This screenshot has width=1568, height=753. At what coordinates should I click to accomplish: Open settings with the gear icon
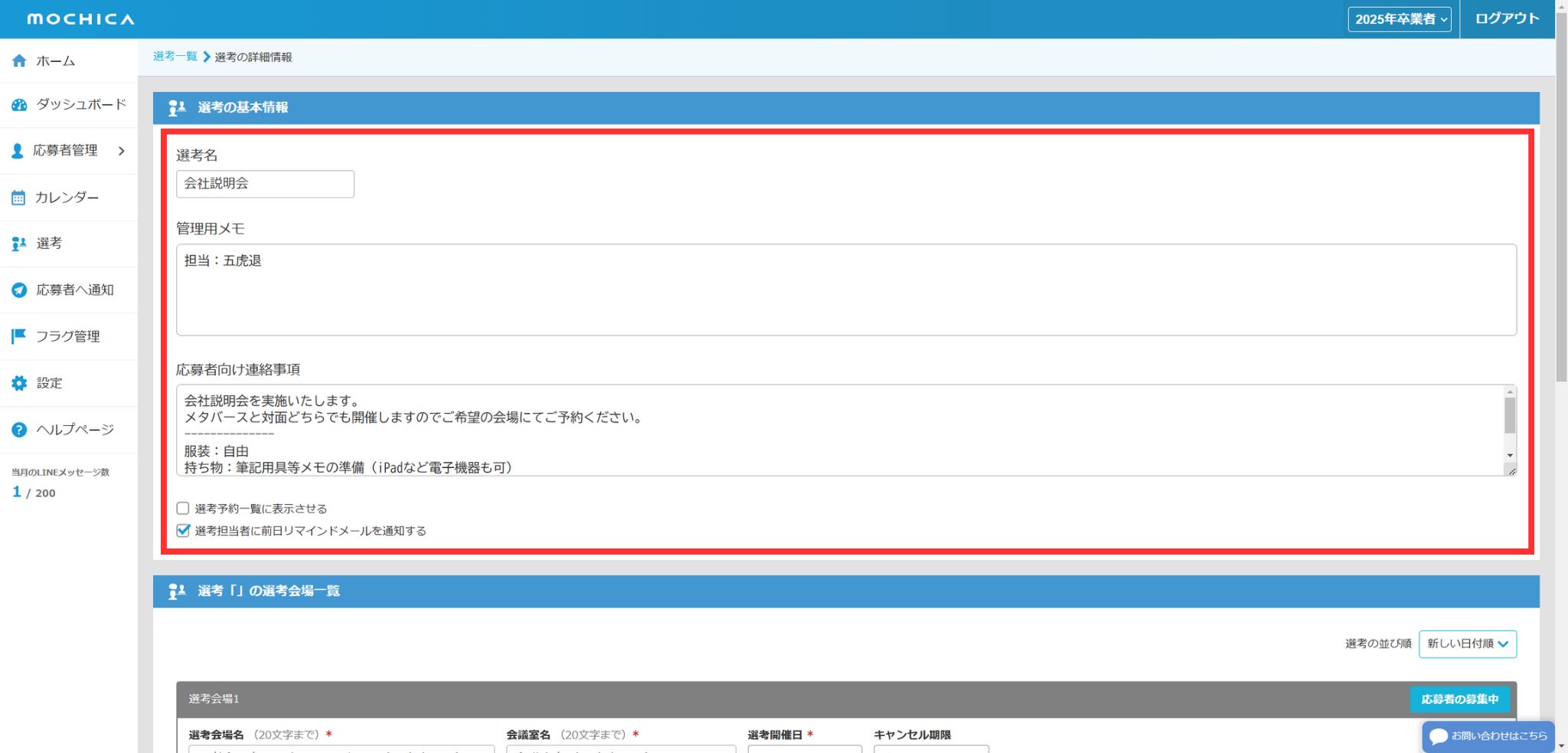tap(19, 383)
